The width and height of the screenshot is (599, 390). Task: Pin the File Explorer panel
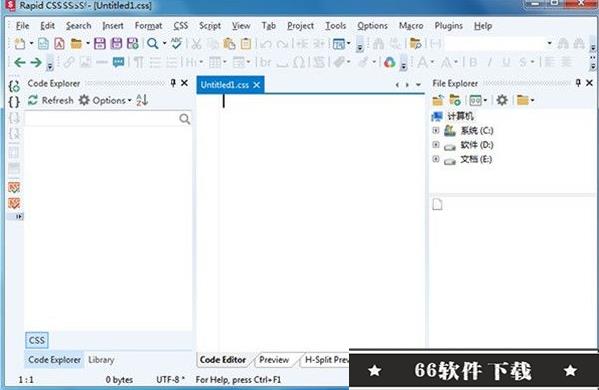(x=578, y=83)
